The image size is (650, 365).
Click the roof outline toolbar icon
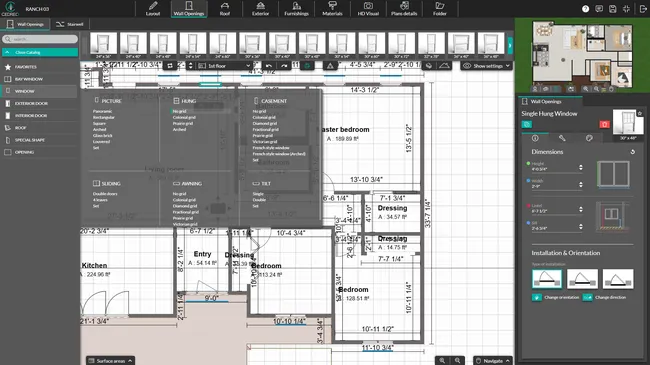point(444,66)
